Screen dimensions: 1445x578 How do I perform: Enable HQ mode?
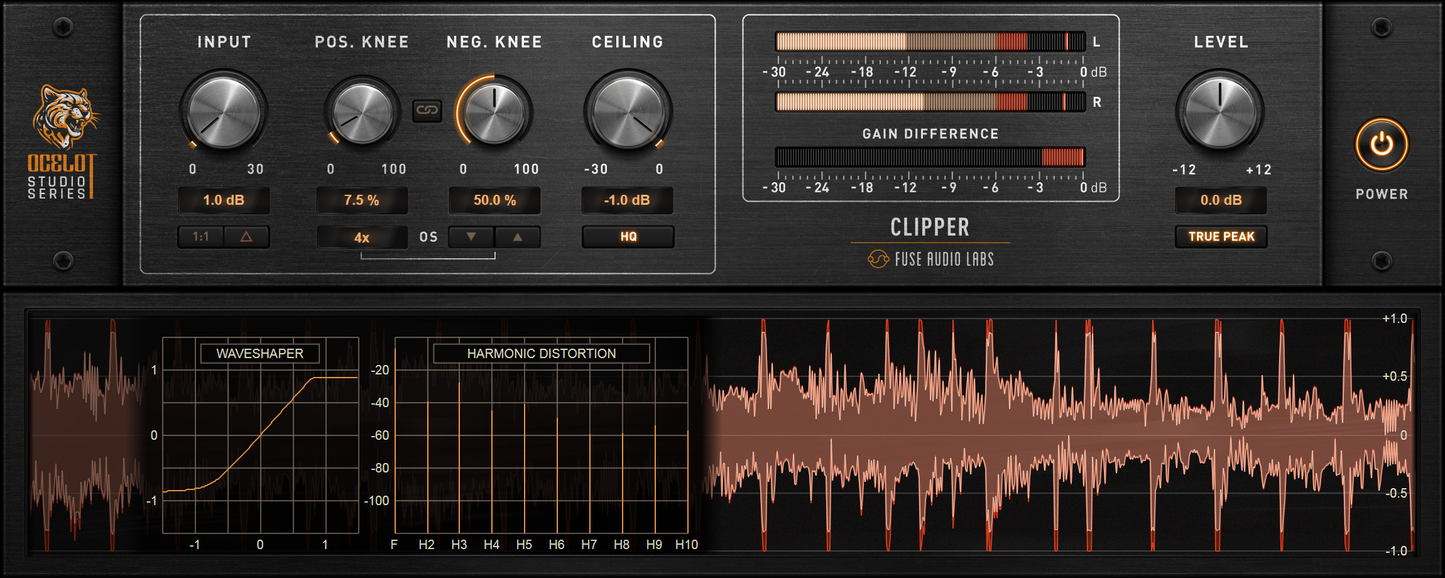pyautogui.click(x=627, y=236)
